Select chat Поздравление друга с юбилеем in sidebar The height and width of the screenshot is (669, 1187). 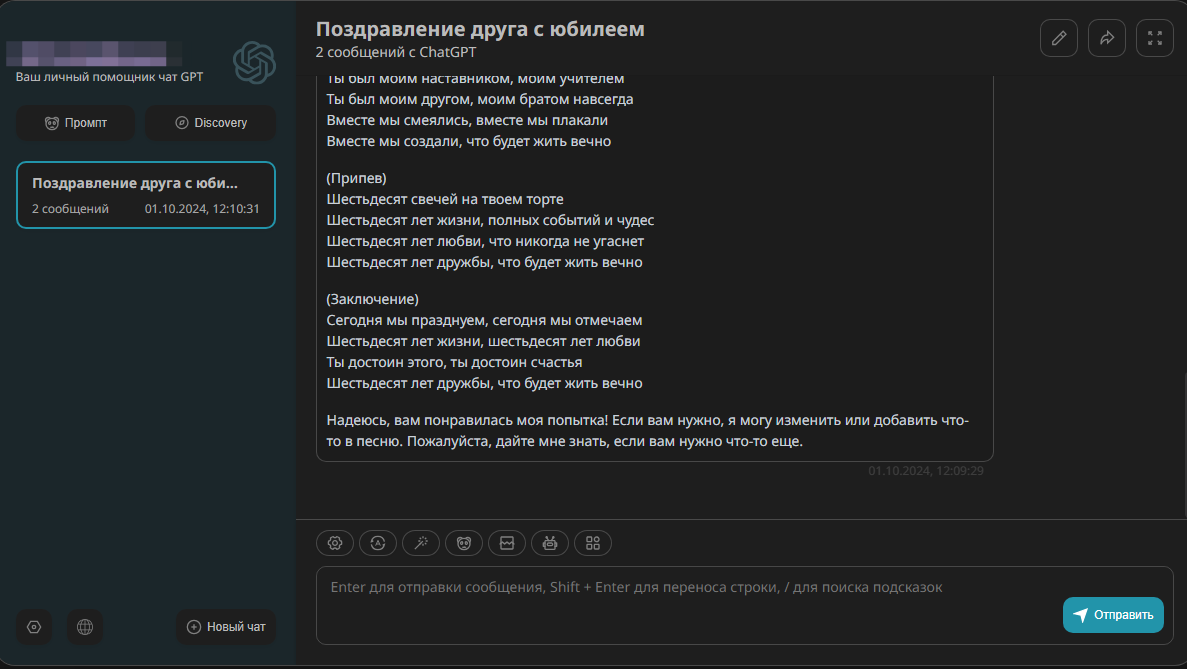[145, 194]
